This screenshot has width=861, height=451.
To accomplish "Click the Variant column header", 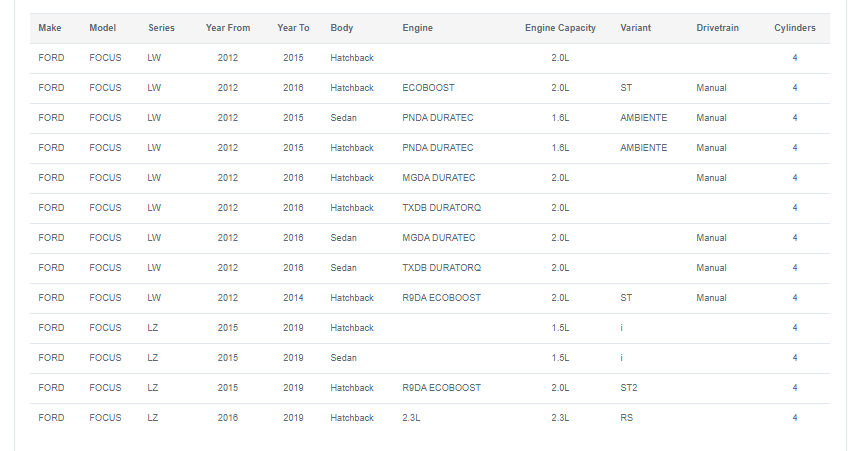I will (x=635, y=28).
